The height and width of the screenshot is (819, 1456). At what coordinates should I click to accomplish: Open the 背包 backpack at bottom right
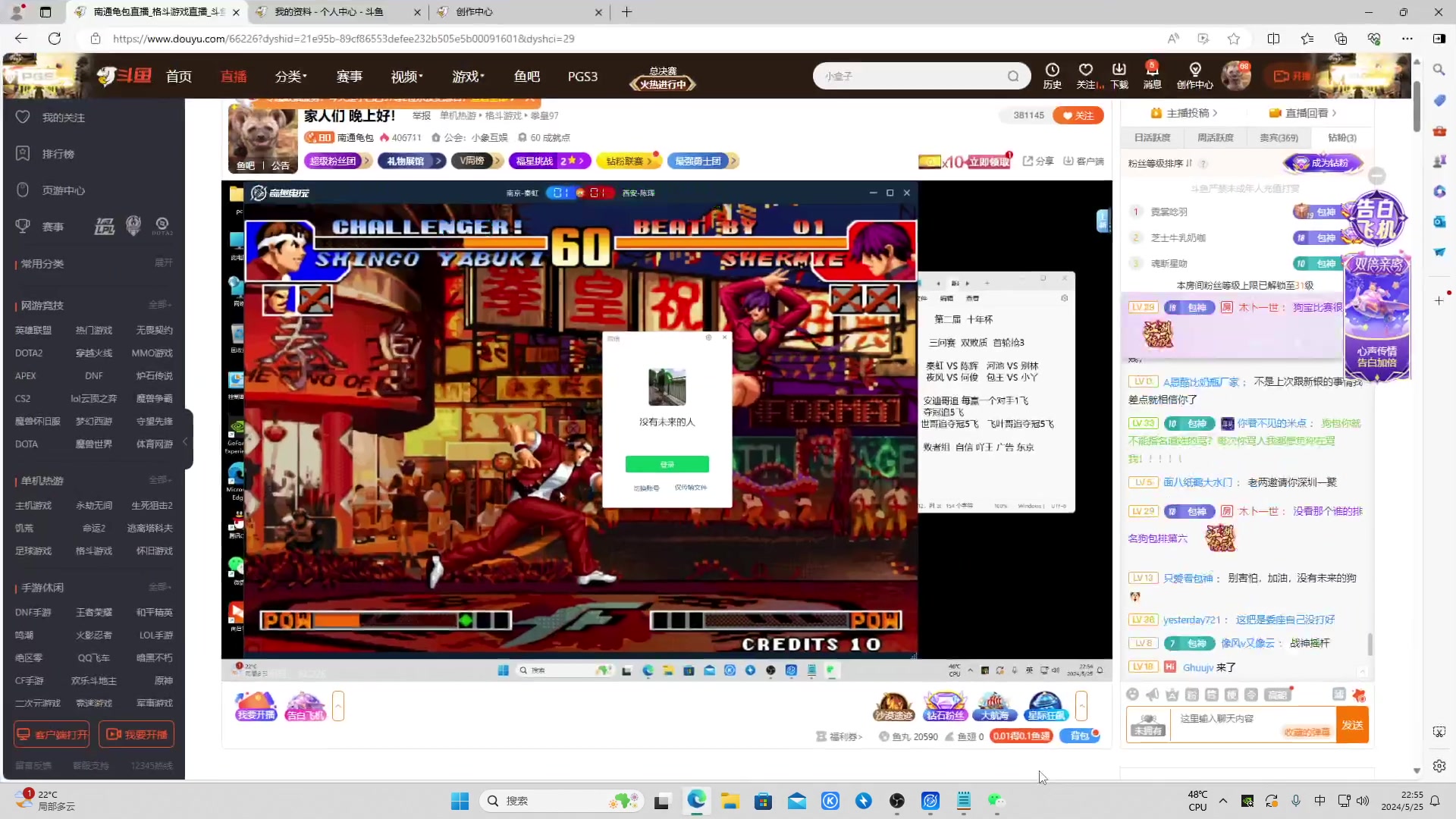point(1080,736)
